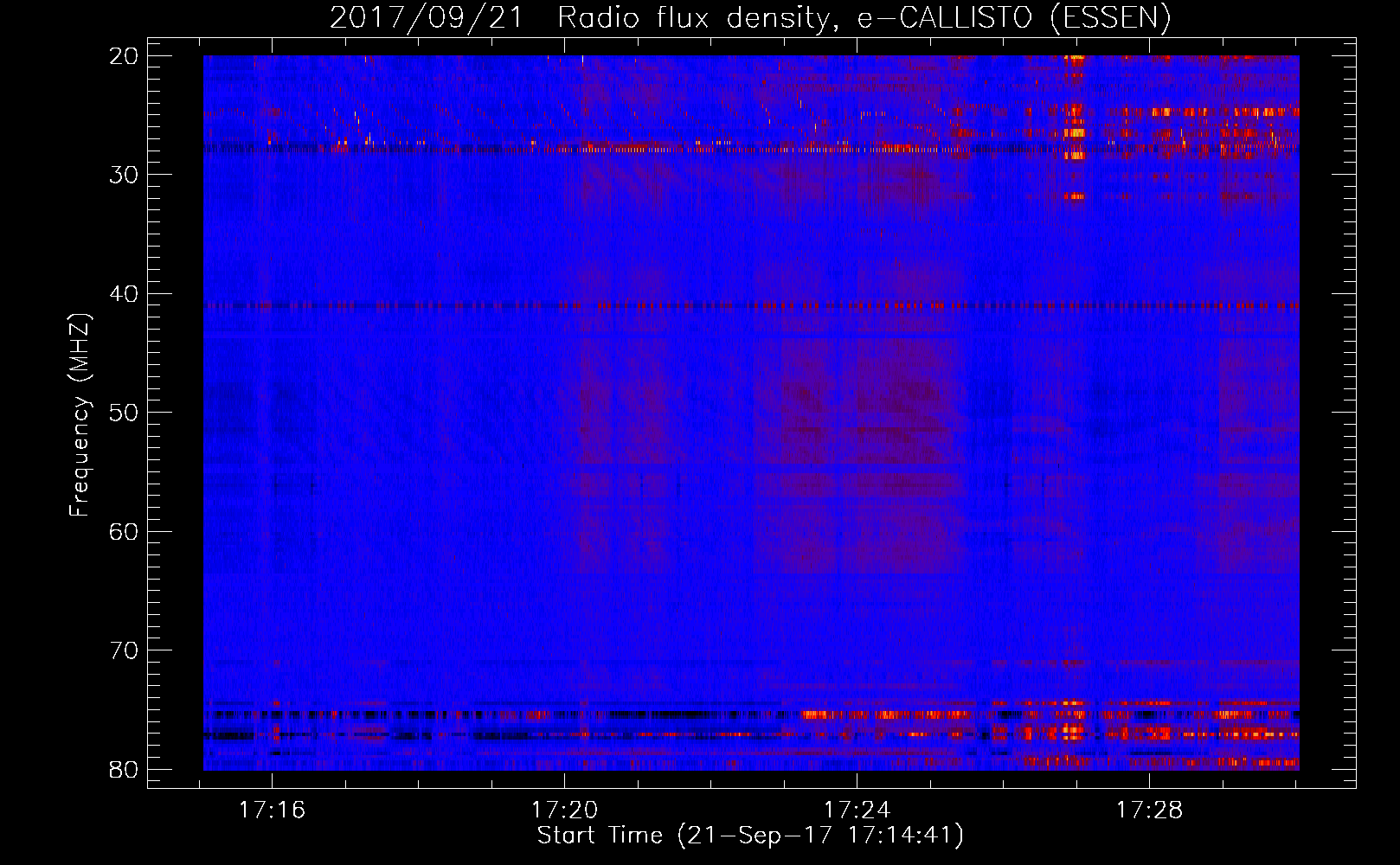Click the 50 frequency tick label
The image size is (1400, 865).
point(125,413)
